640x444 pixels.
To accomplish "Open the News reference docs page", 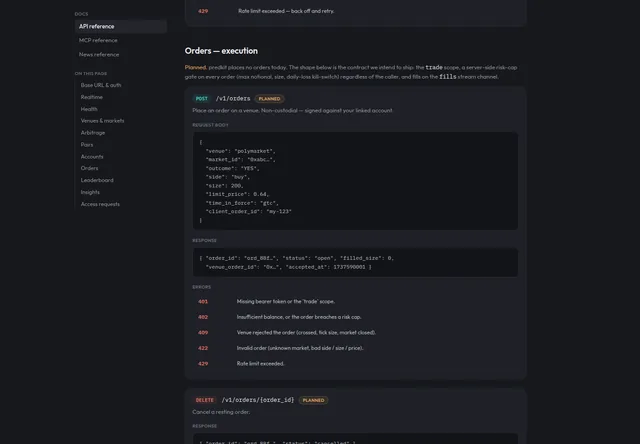I will point(99,55).
